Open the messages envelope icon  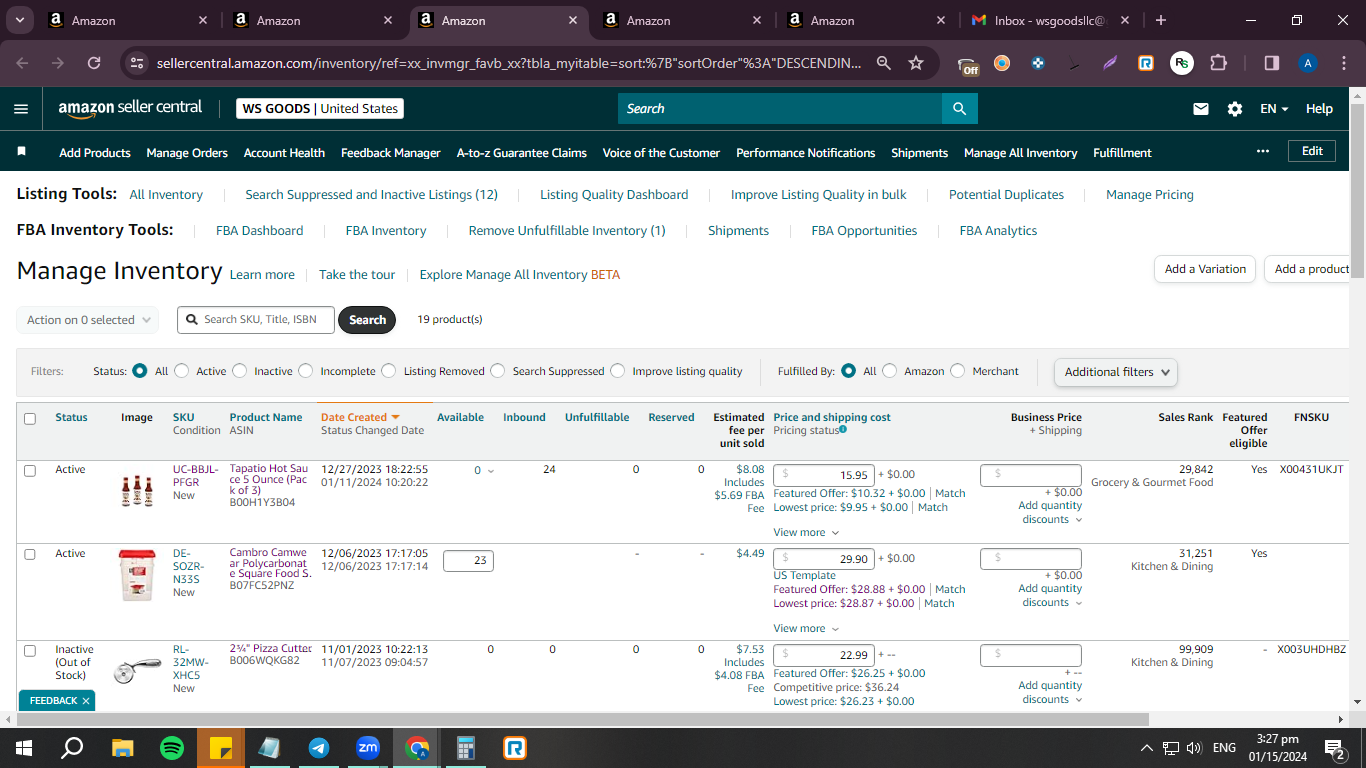(x=1201, y=109)
